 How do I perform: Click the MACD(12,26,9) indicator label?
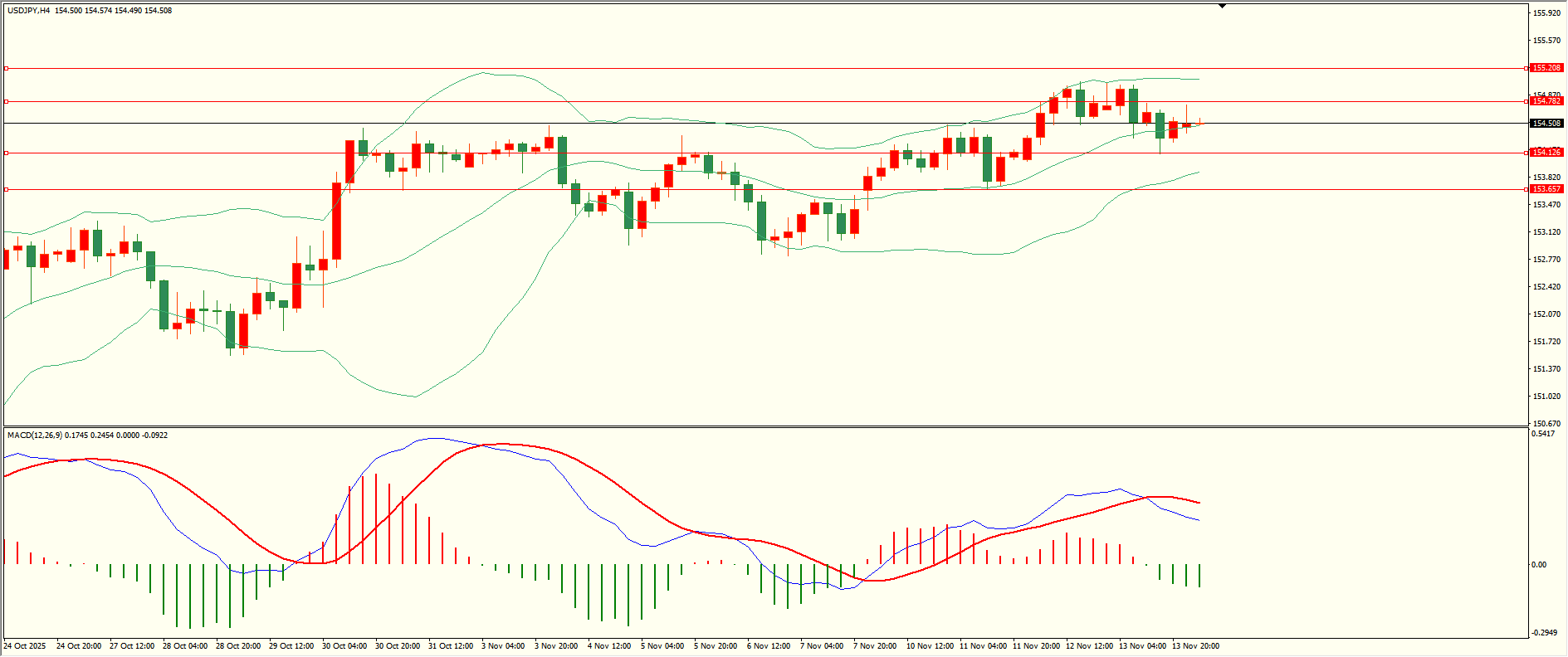34,436
